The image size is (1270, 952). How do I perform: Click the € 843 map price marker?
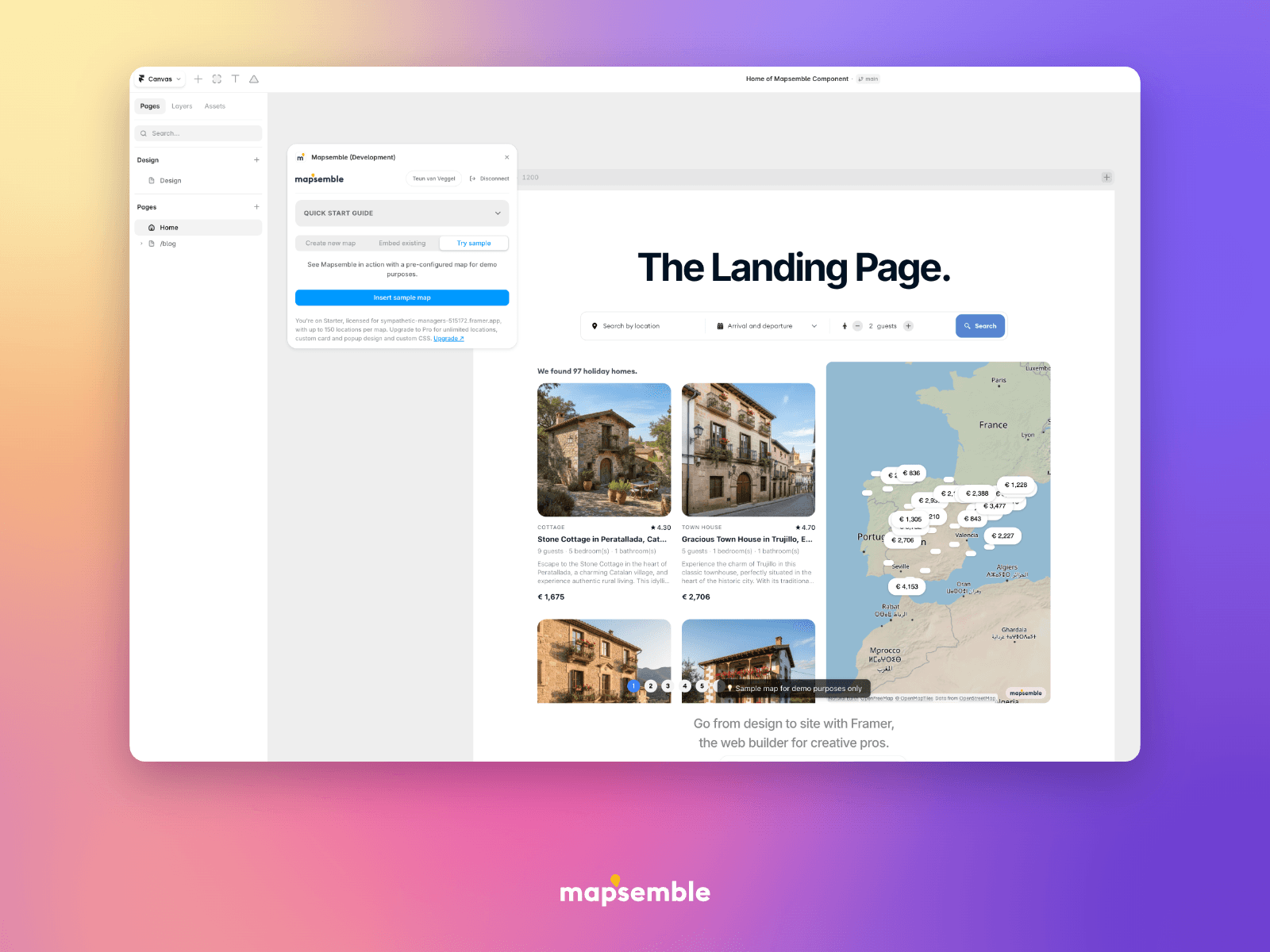point(972,519)
